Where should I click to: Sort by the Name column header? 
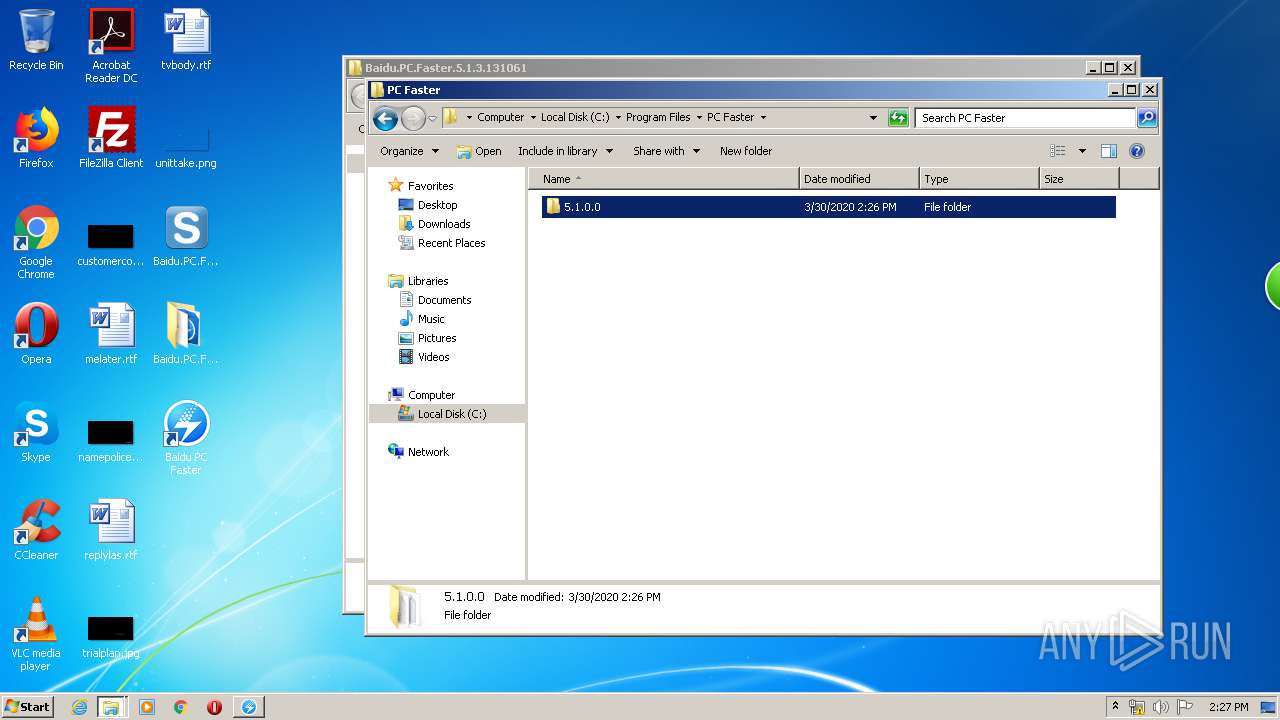pyautogui.click(x=664, y=179)
